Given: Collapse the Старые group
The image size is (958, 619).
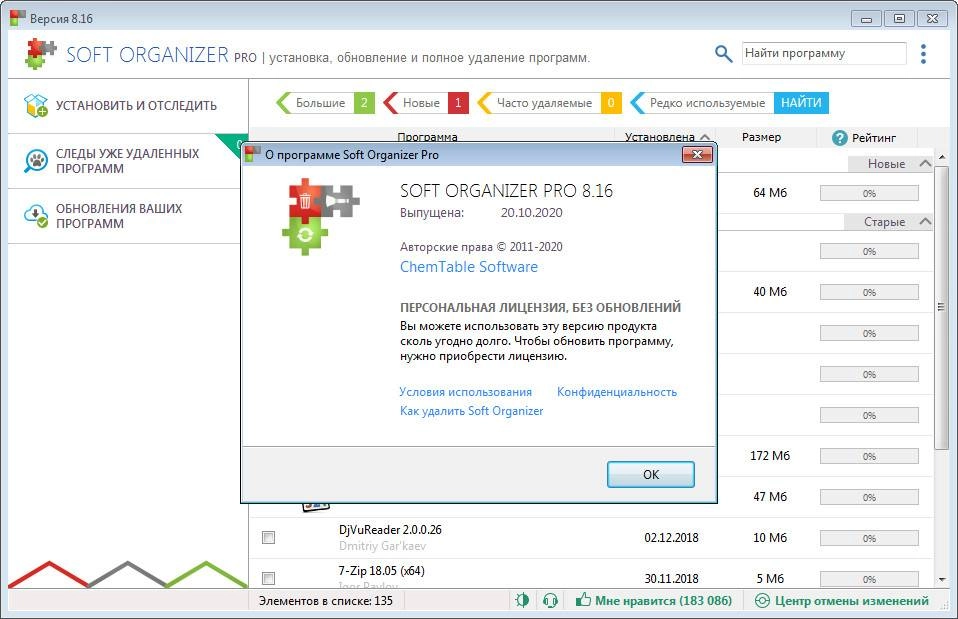Looking at the screenshot, I should point(925,221).
